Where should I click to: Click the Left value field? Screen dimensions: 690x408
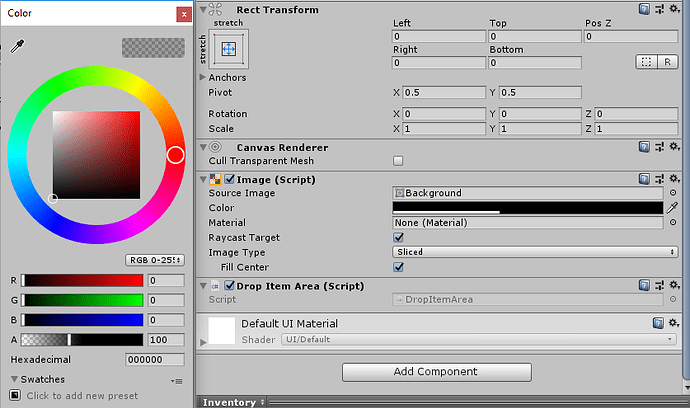tap(439, 36)
